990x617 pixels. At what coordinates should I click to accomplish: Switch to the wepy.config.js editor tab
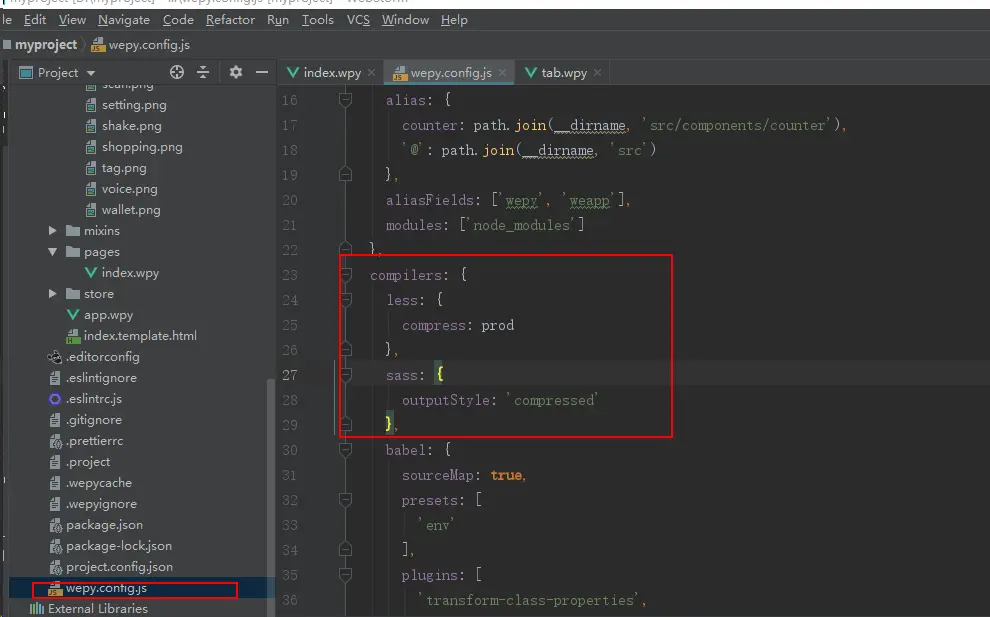click(x=451, y=73)
